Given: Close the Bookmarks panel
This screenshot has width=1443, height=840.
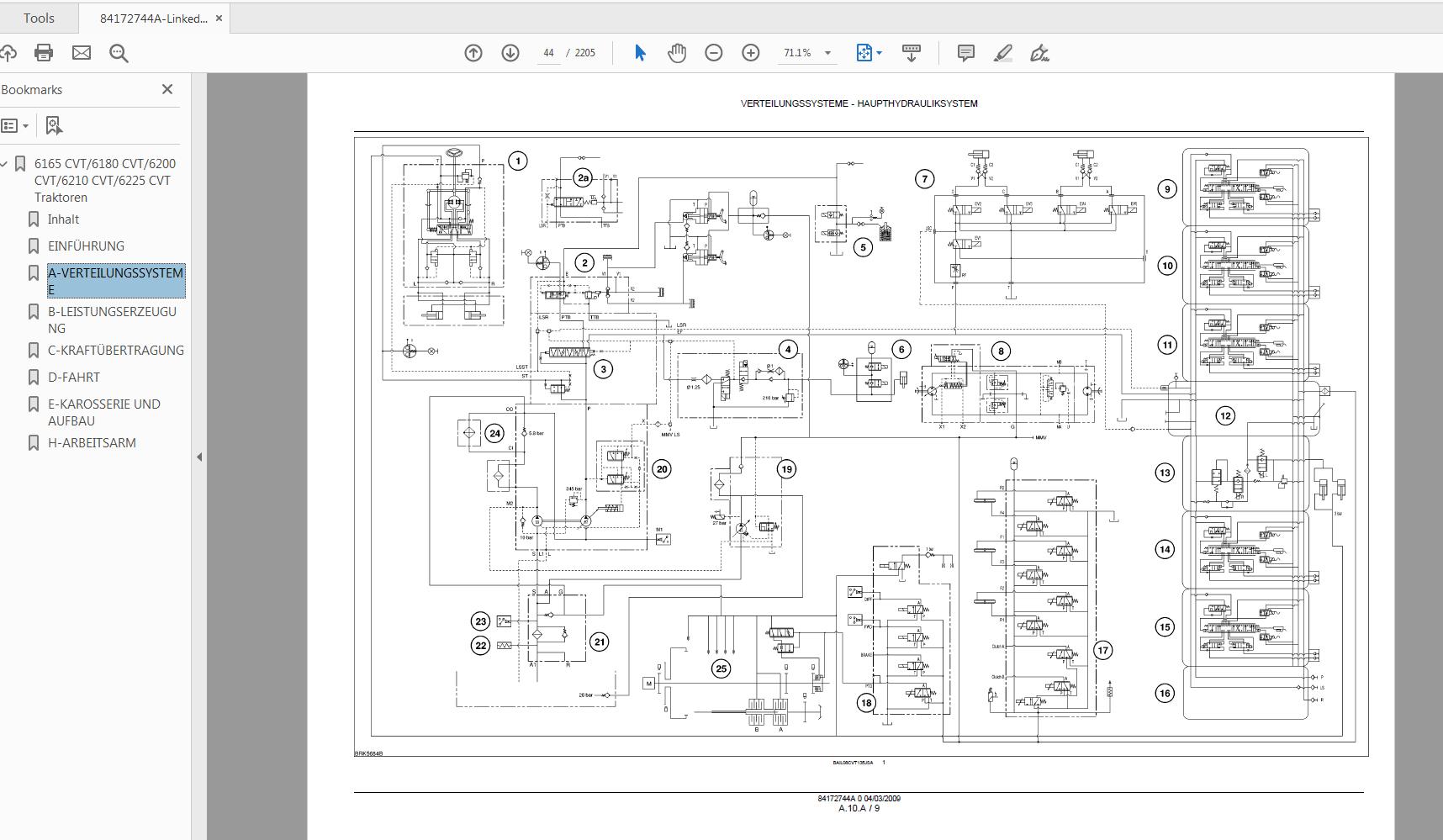Looking at the screenshot, I should pos(167,89).
